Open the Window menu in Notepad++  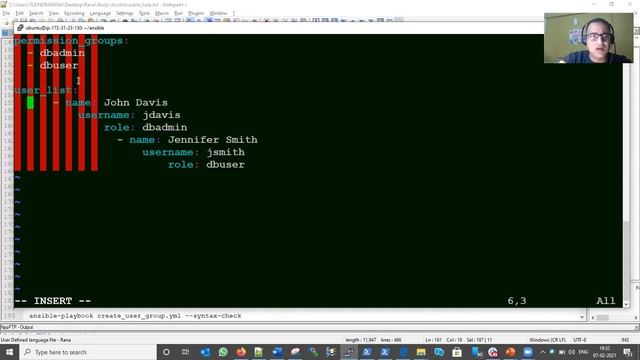click(x=218, y=13)
